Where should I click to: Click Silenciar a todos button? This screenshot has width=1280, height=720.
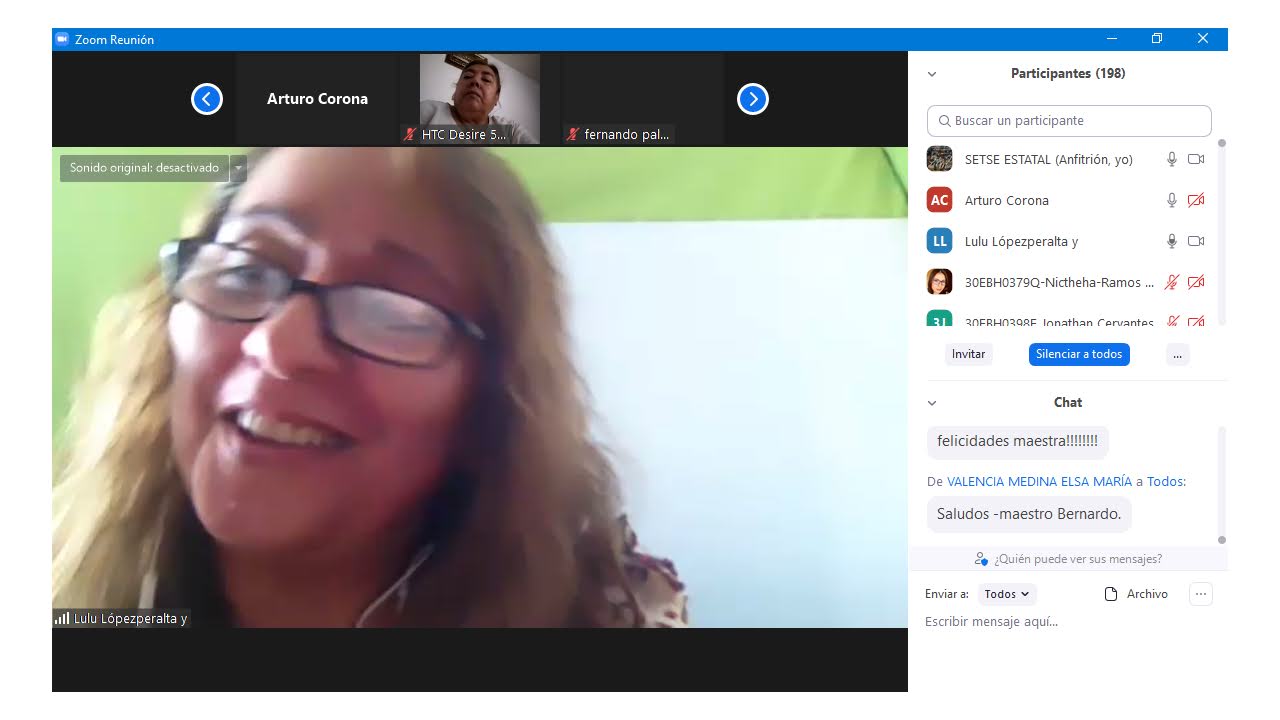click(x=1079, y=354)
